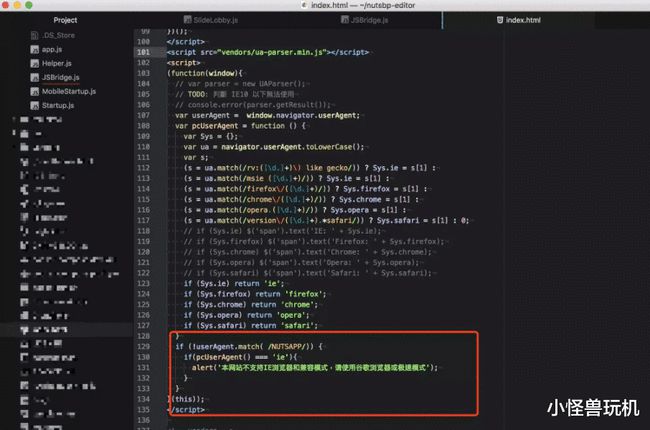Click "return 'chrome';" on line 125

click(284, 305)
